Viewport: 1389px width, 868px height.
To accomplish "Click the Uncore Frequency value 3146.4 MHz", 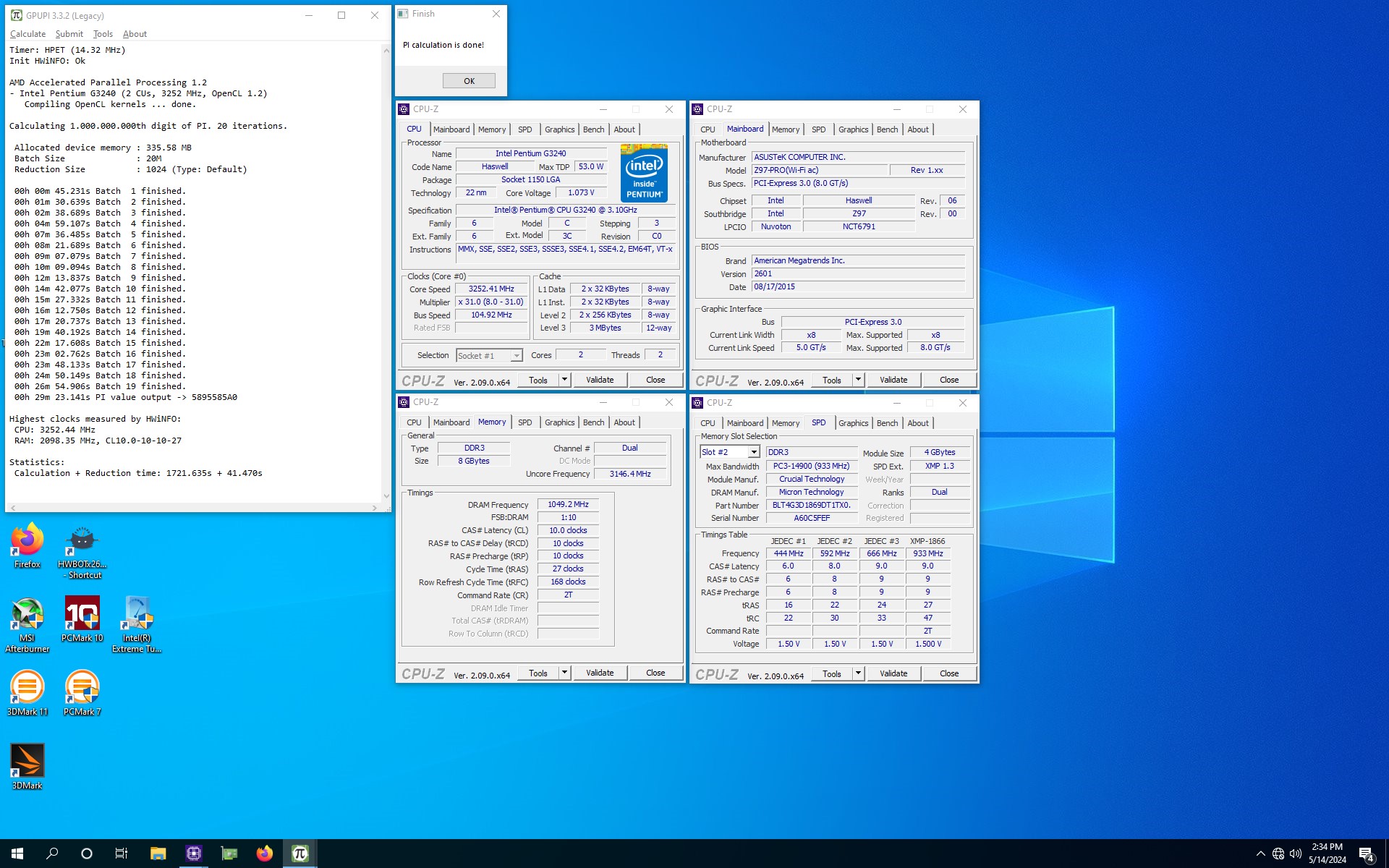I will pyautogui.click(x=630, y=474).
